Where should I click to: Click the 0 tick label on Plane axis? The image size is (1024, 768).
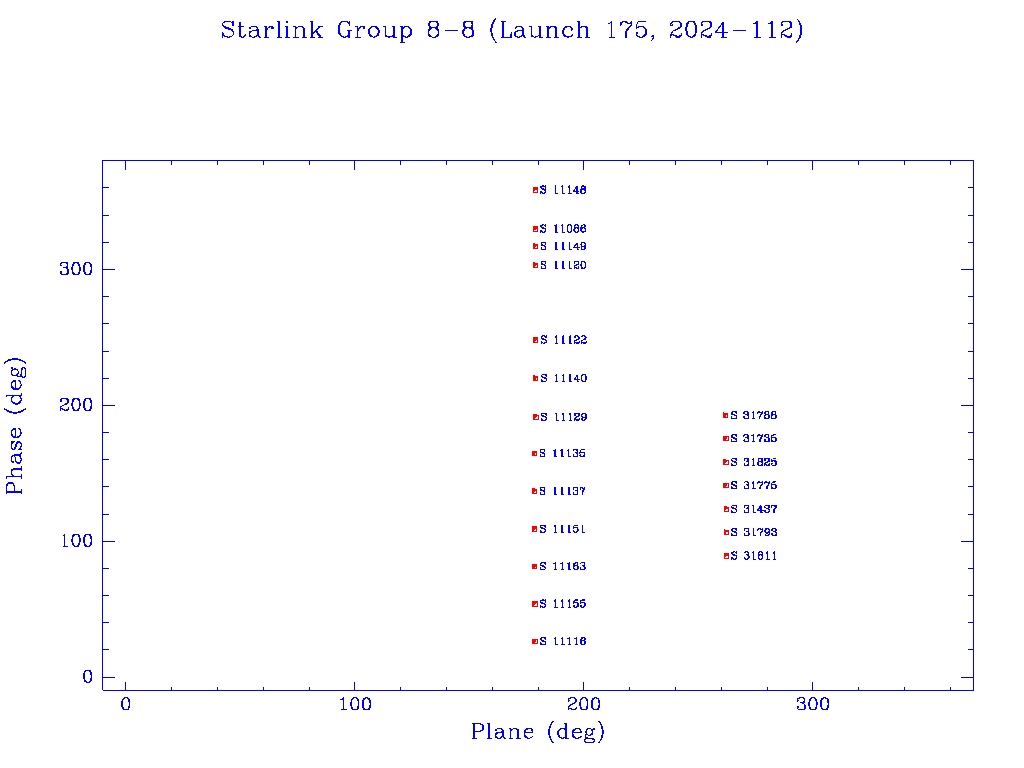[x=125, y=704]
